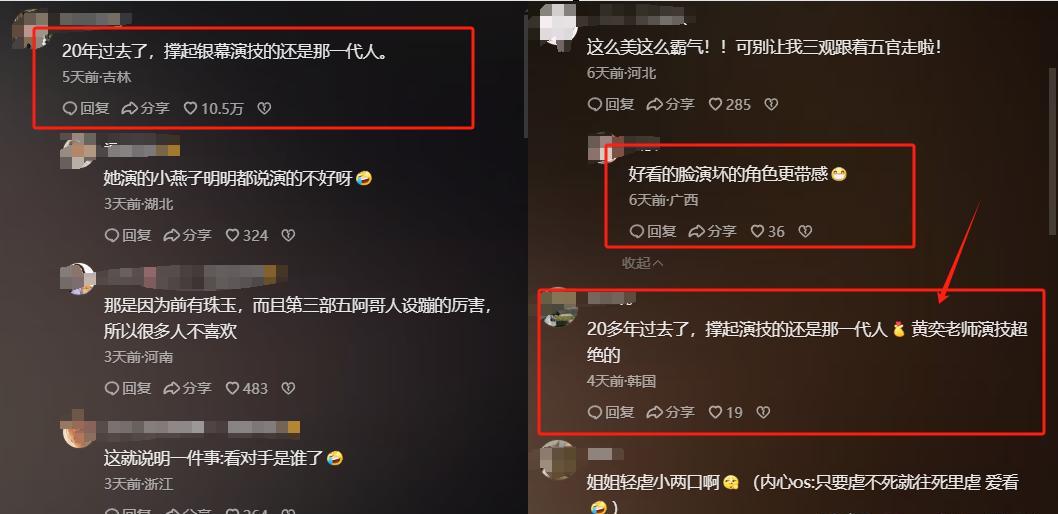Click the right comment panel scrollbar
Viewport: 1058px width, 514px height.
tap(1052, 150)
